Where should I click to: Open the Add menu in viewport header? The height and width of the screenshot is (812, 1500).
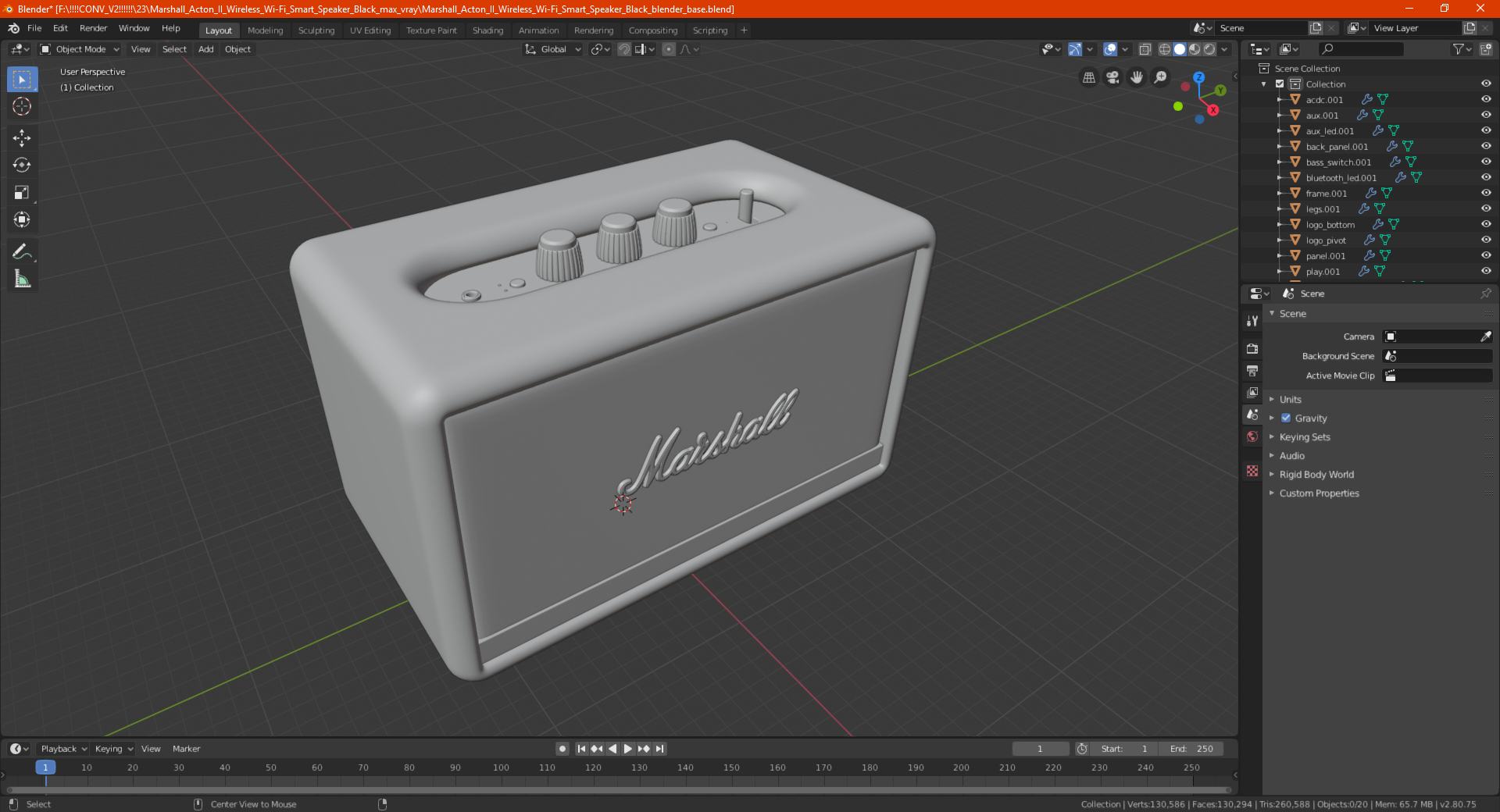coord(205,49)
